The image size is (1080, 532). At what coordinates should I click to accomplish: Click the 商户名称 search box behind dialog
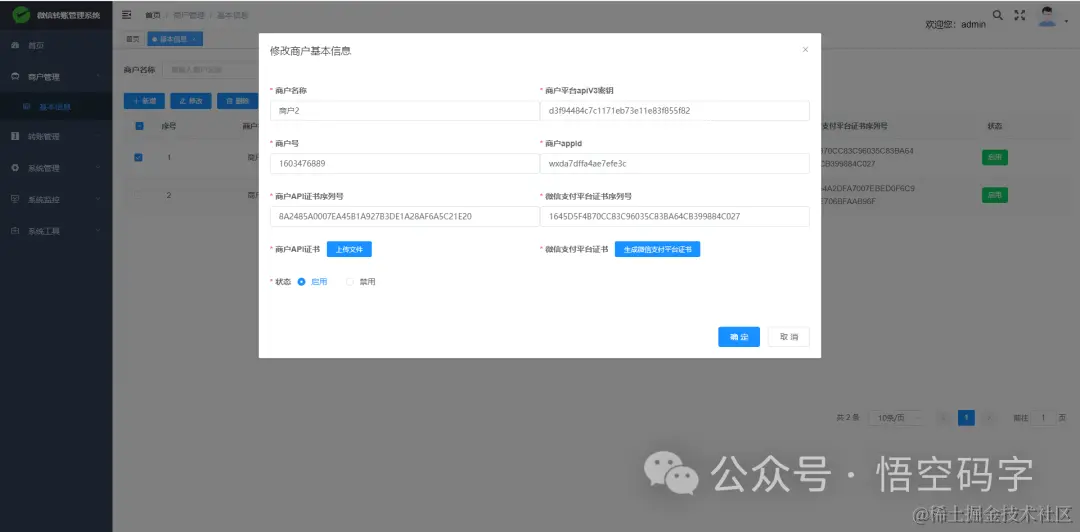[209, 70]
